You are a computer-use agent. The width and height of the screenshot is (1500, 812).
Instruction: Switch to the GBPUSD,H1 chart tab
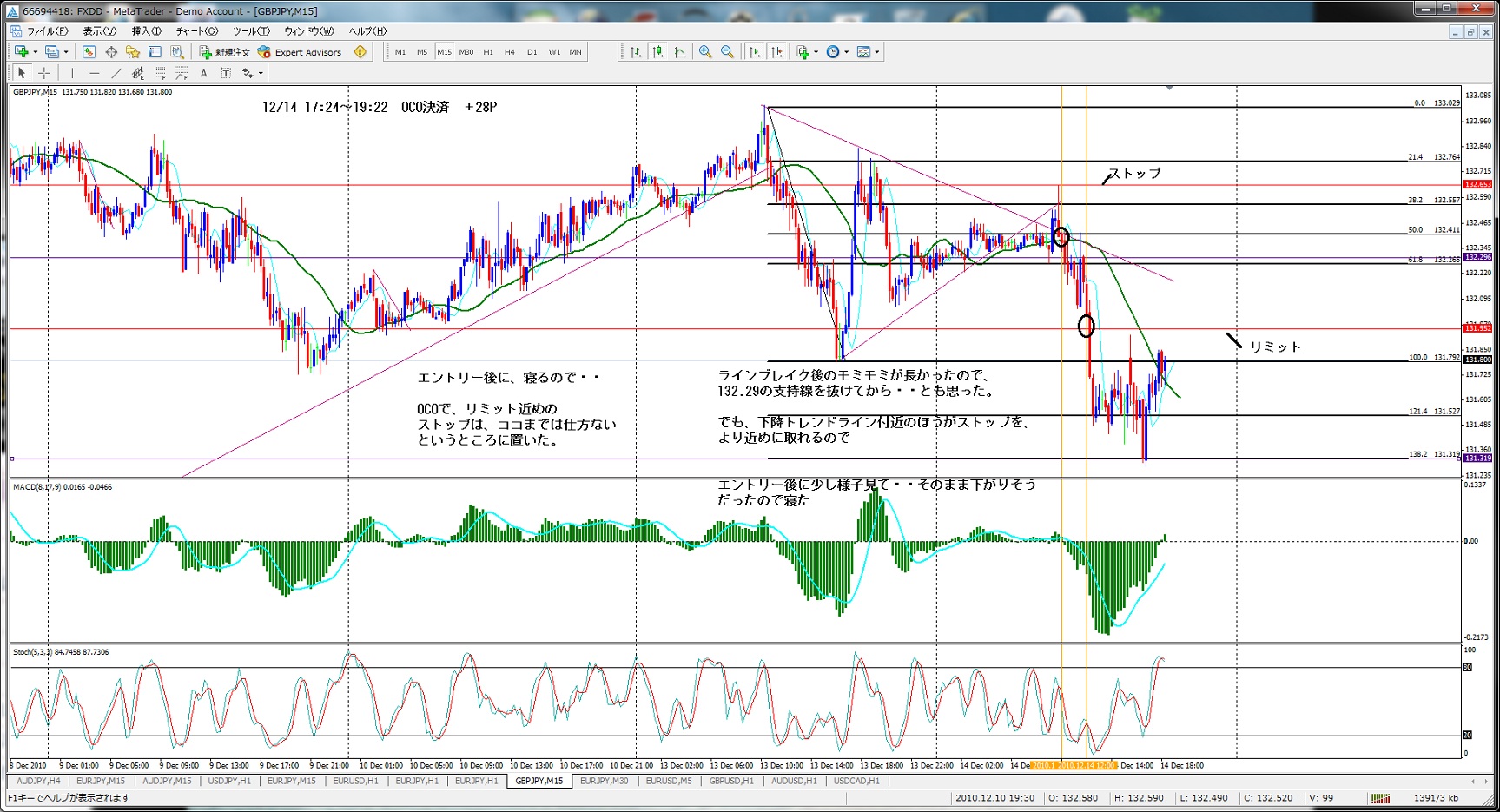point(731,781)
